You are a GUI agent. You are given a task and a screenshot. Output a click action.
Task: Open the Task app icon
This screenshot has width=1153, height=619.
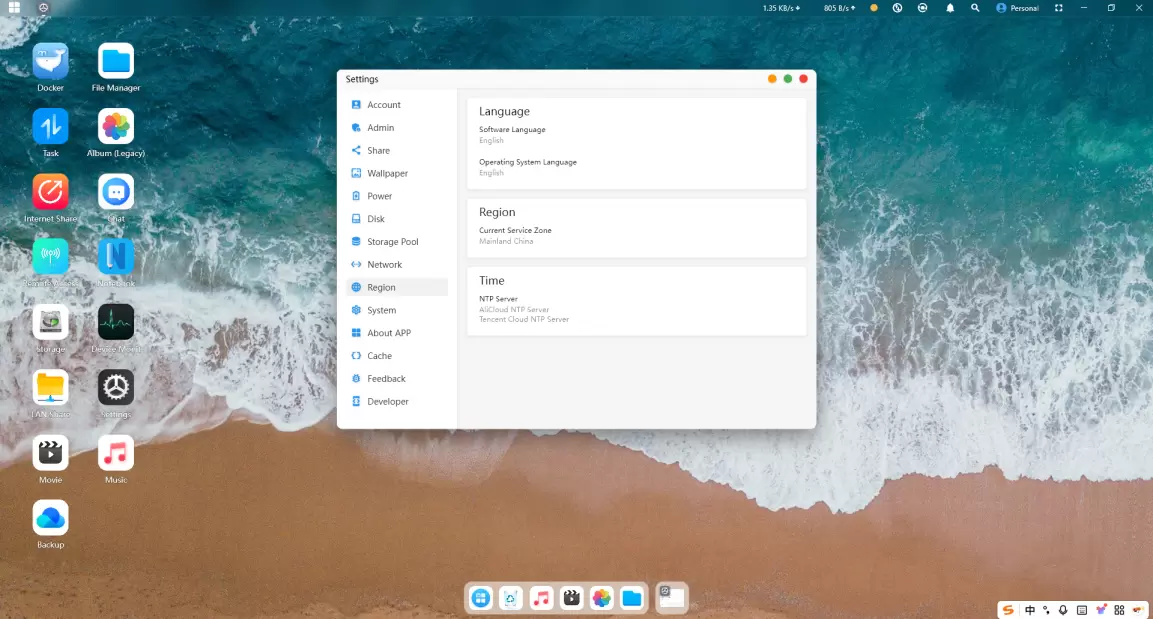[x=50, y=127]
